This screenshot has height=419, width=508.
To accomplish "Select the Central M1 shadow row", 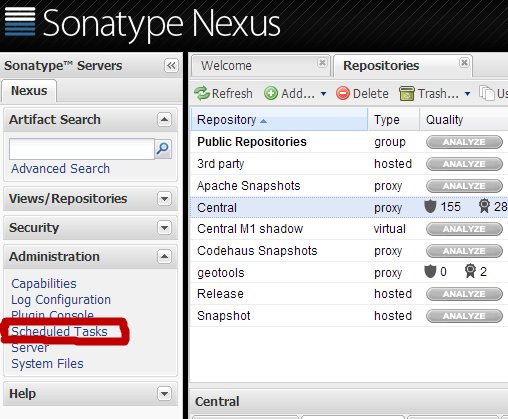I will click(349, 229).
